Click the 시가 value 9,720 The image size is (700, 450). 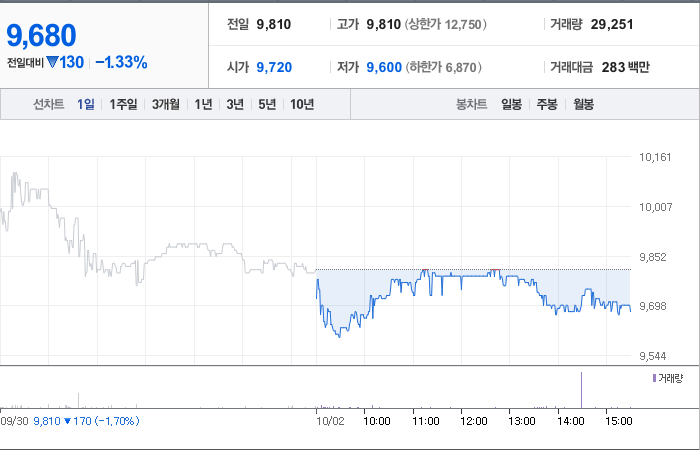pos(274,67)
